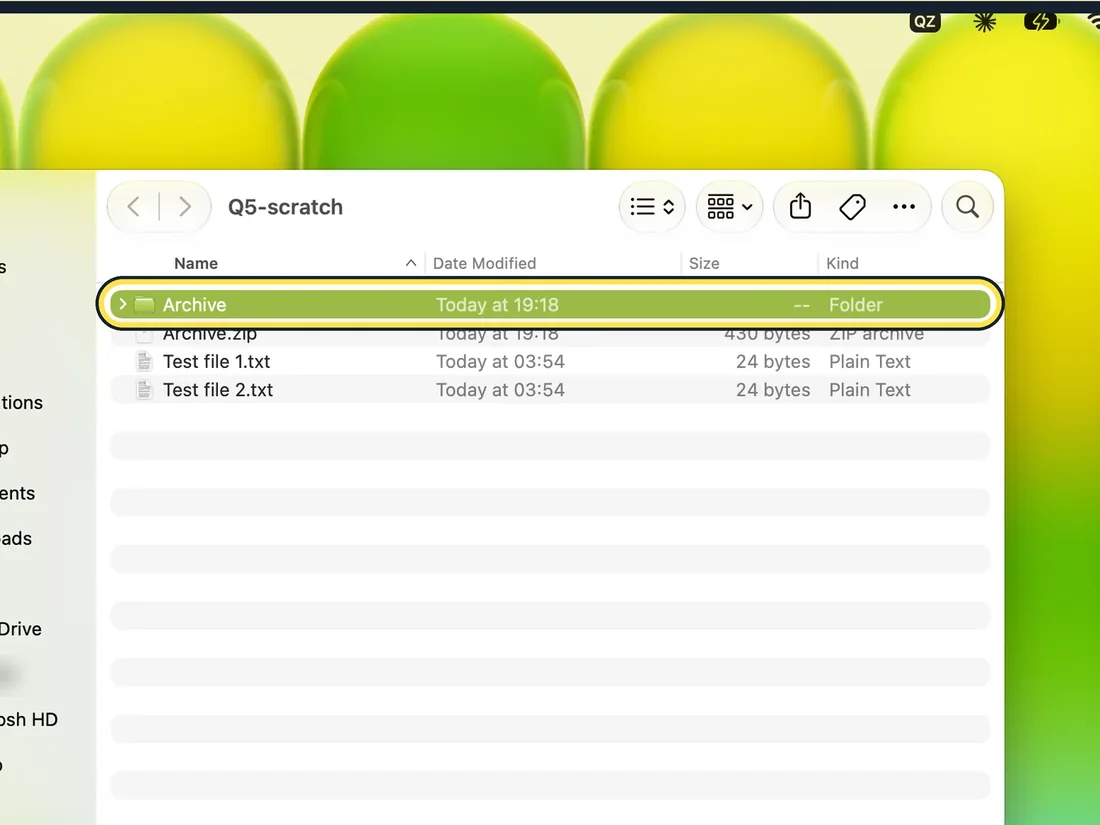Sort by the Name column header
The width and height of the screenshot is (1100, 825).
[196, 263]
